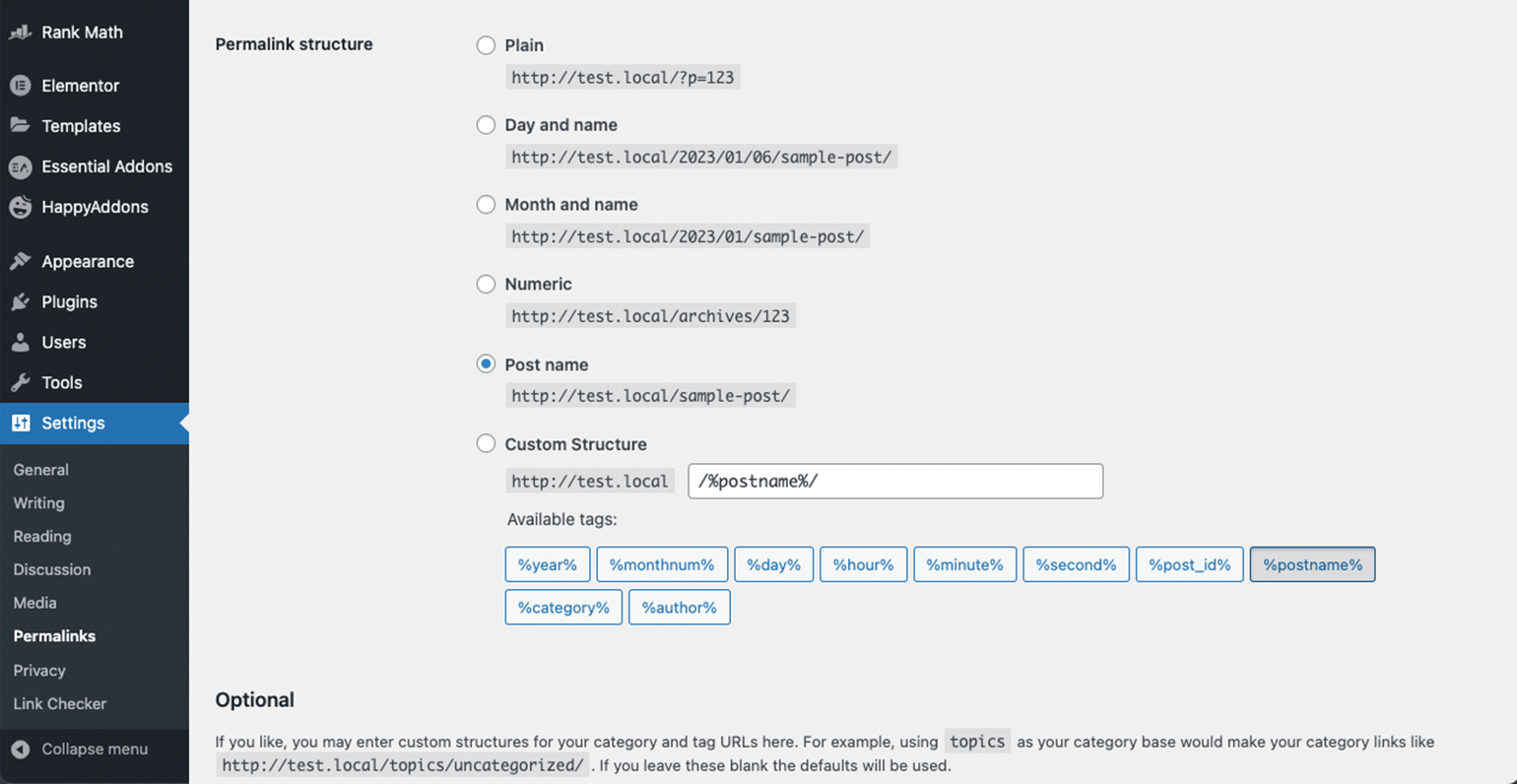Insert the %category% tag
1517x784 pixels.
click(563, 608)
